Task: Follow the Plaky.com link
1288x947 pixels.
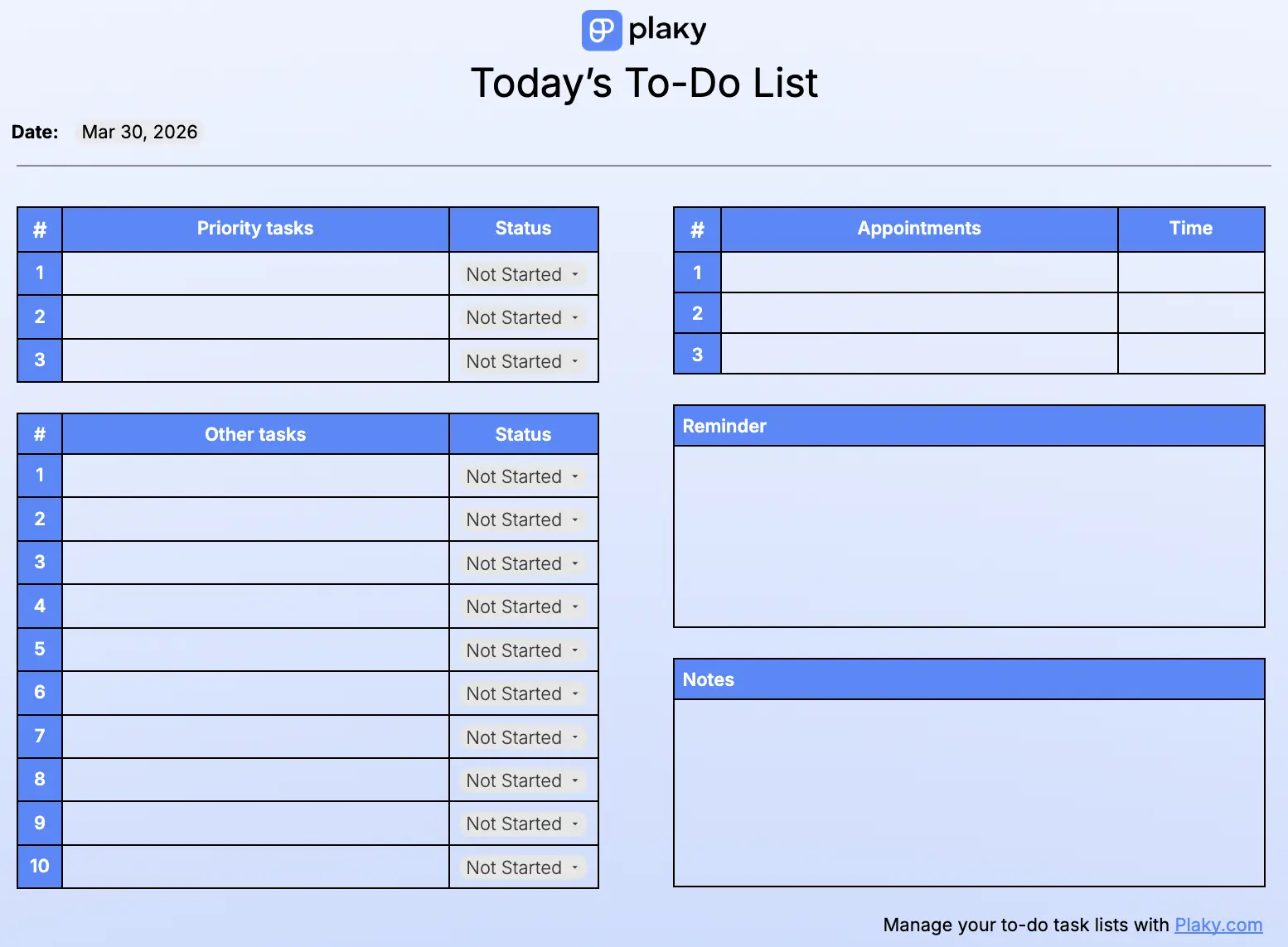Action: pyautogui.click(x=1218, y=925)
